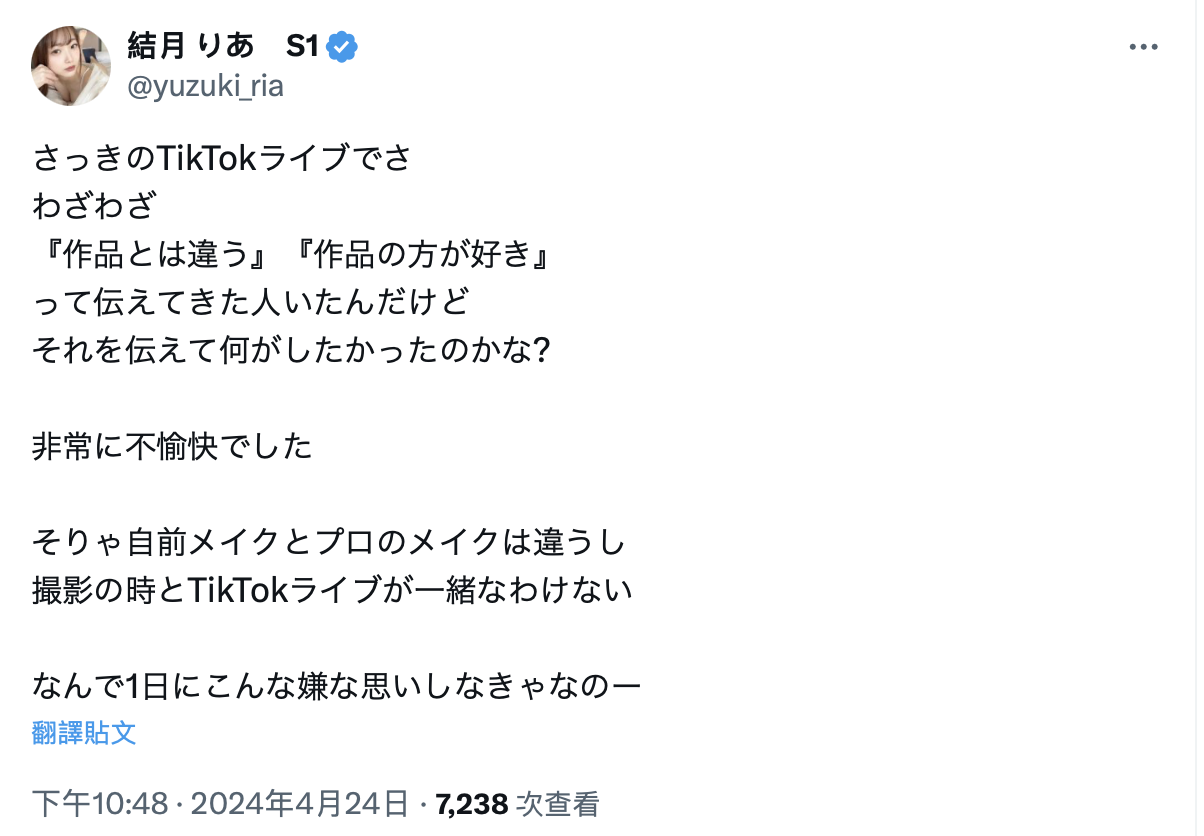The width and height of the screenshot is (1204, 836).
Task: Click the 2024年4月24日 post date
Action: (300, 803)
